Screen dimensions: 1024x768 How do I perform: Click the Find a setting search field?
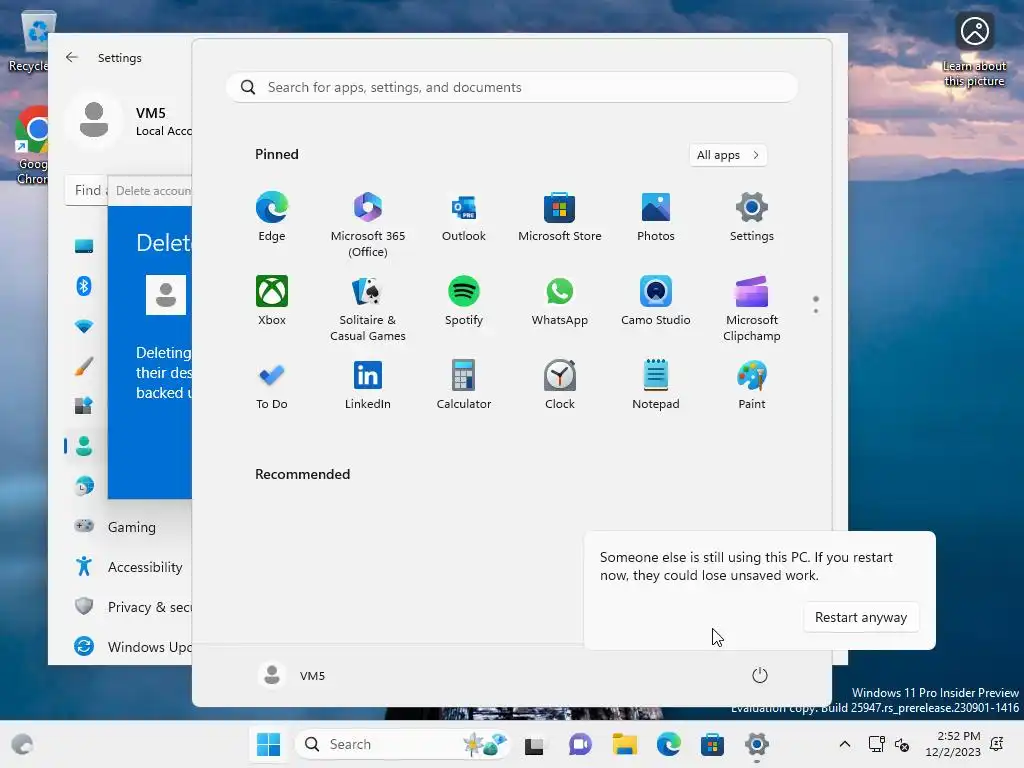click(x=86, y=190)
